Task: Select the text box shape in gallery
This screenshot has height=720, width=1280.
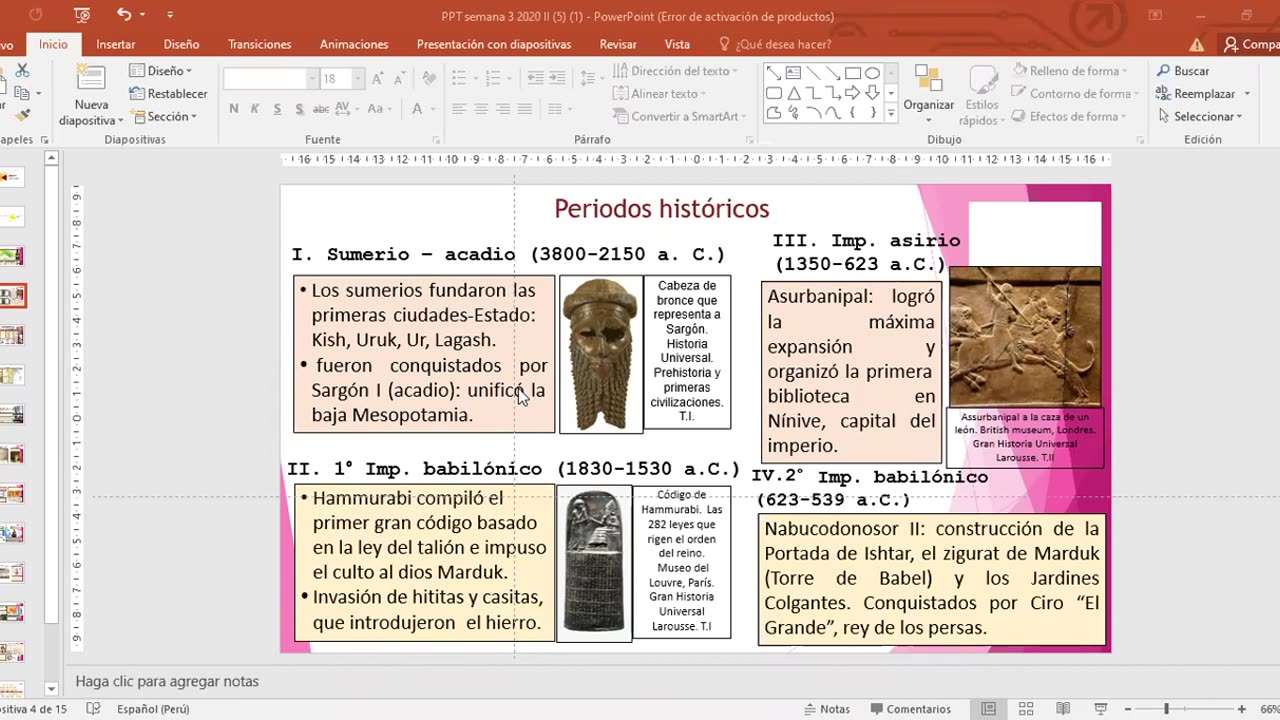Action: [x=793, y=73]
